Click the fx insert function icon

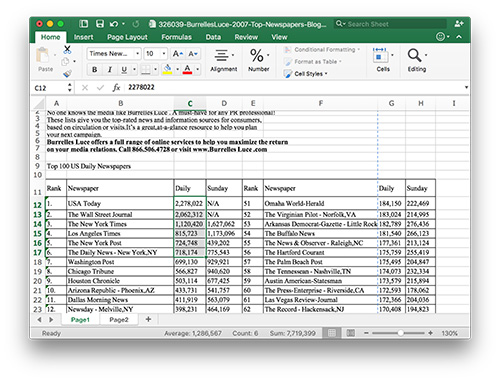point(116,88)
